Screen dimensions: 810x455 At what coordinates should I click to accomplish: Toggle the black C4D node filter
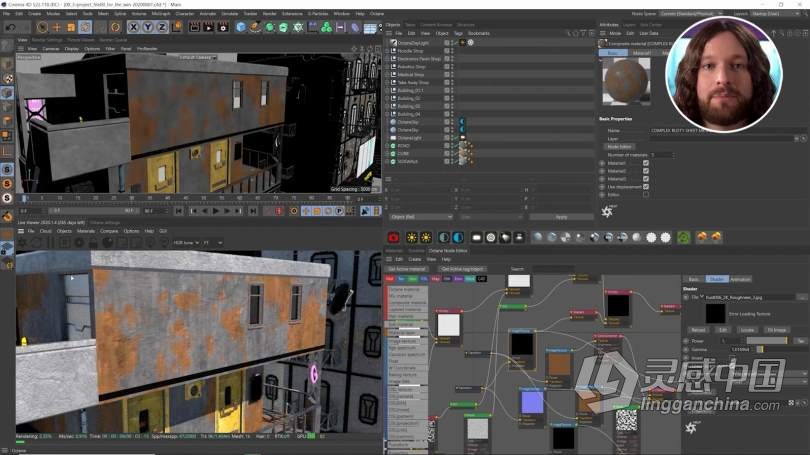coord(481,279)
